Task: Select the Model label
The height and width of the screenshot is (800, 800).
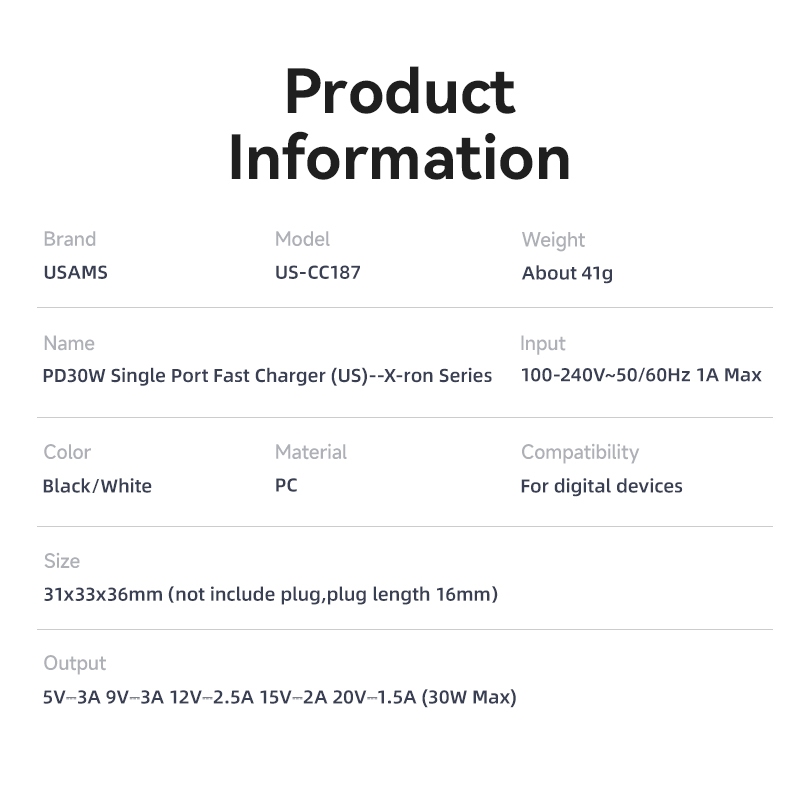Action: point(303,239)
